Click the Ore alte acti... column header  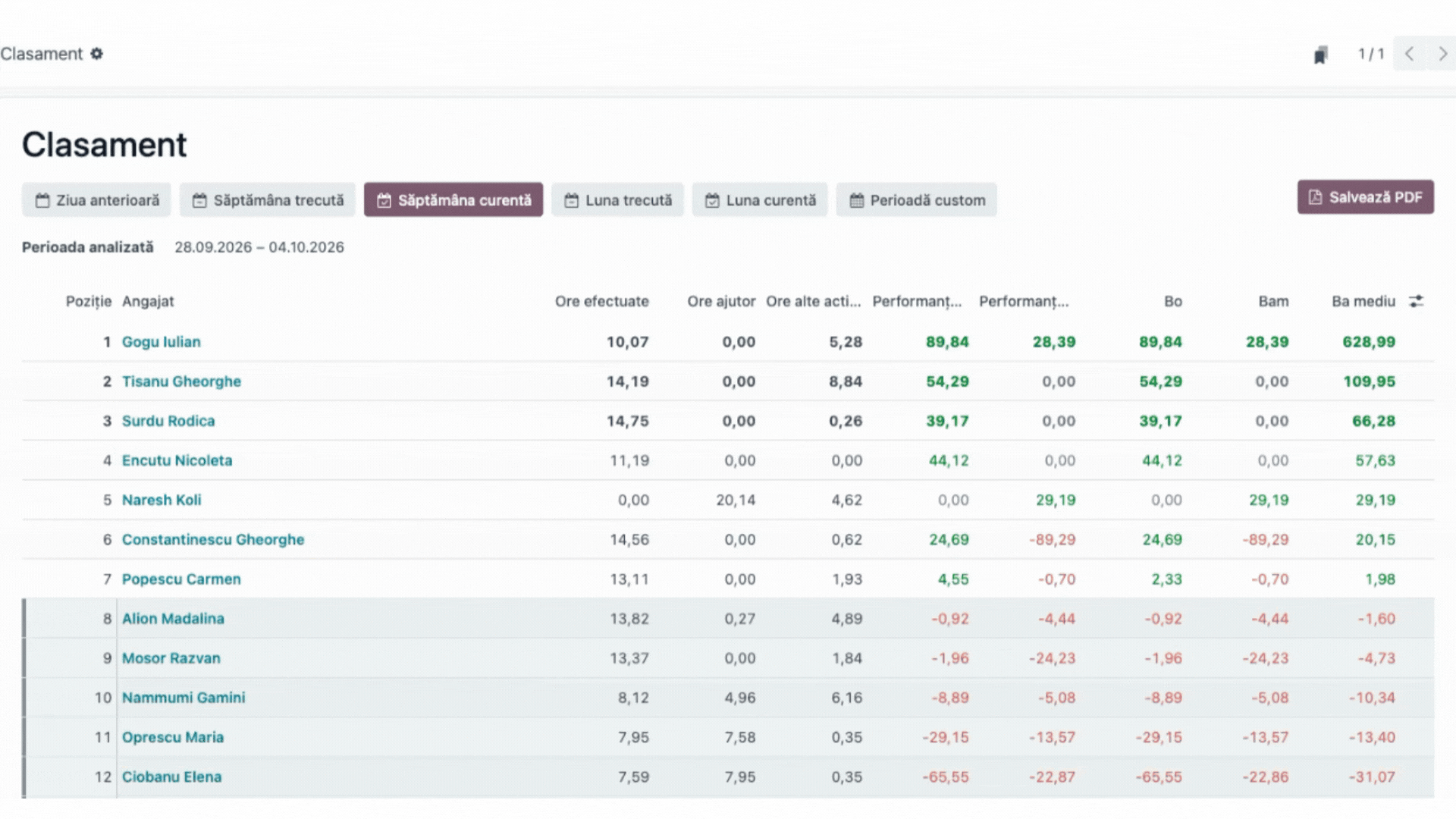(813, 301)
